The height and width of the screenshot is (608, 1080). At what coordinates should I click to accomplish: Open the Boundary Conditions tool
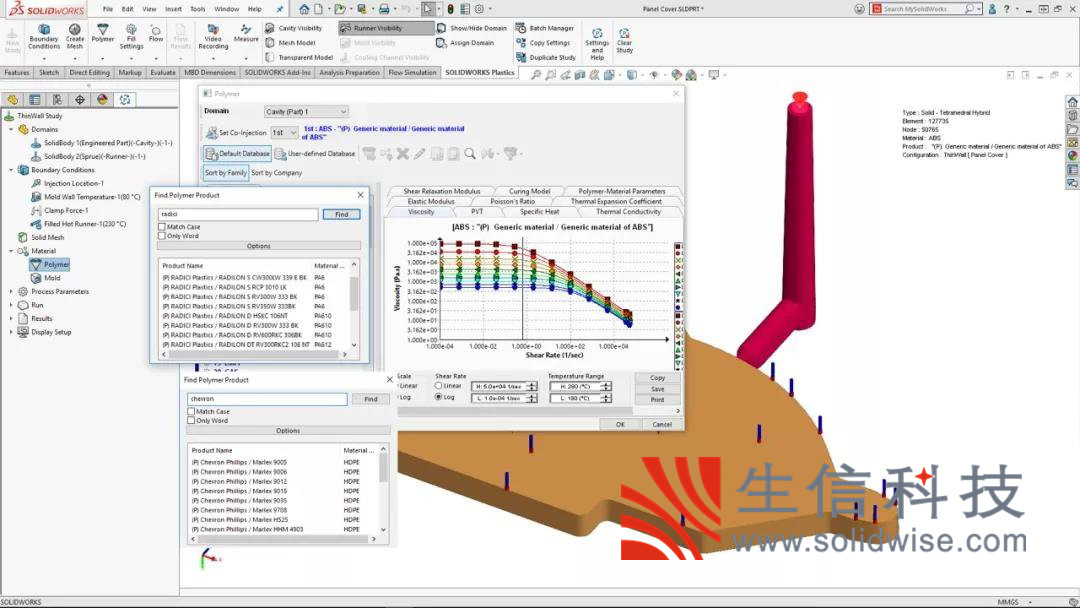click(43, 36)
